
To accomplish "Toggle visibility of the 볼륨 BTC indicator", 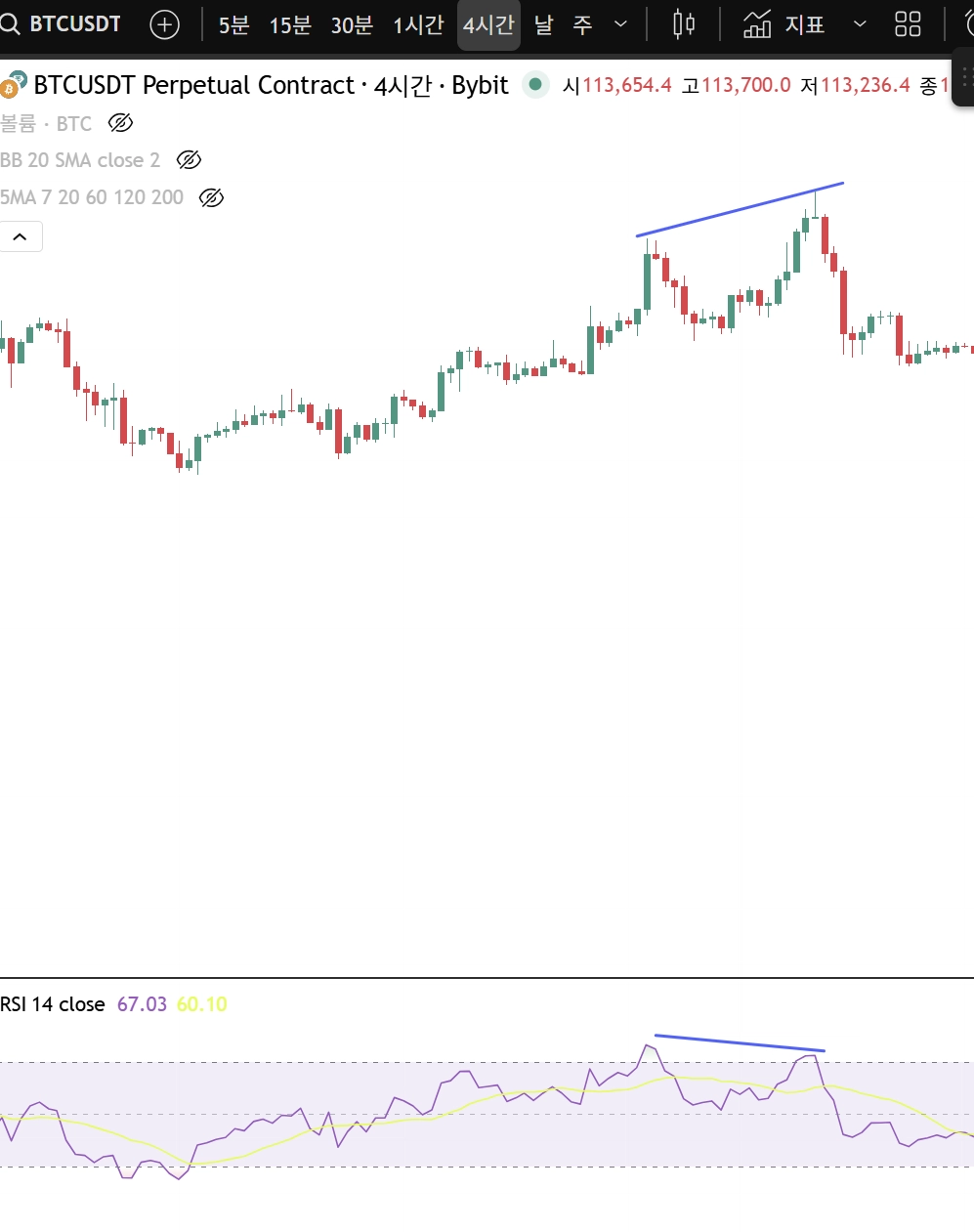I will pos(120,123).
